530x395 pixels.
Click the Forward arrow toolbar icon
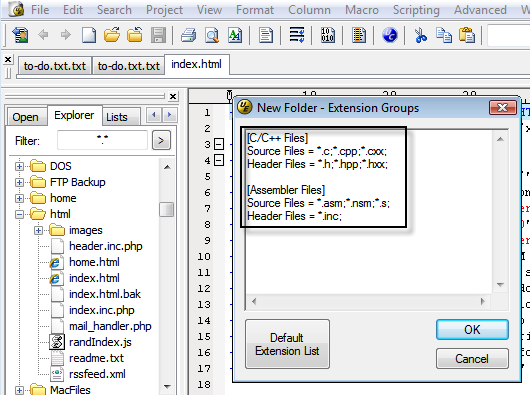(x=66, y=34)
